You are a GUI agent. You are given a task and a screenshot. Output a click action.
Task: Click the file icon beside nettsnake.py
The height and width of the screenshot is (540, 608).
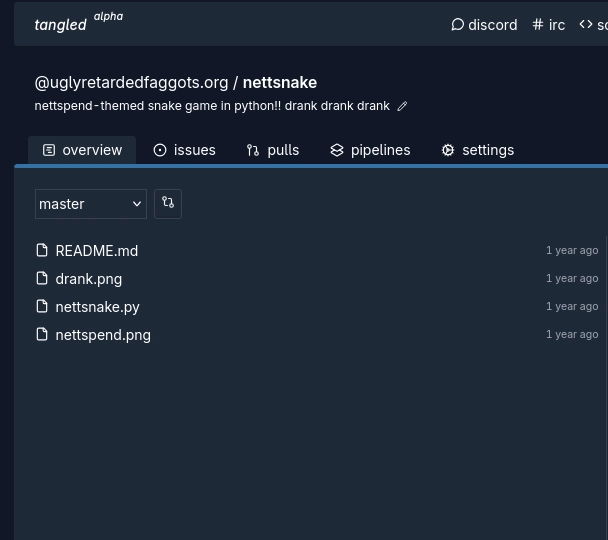(42, 306)
